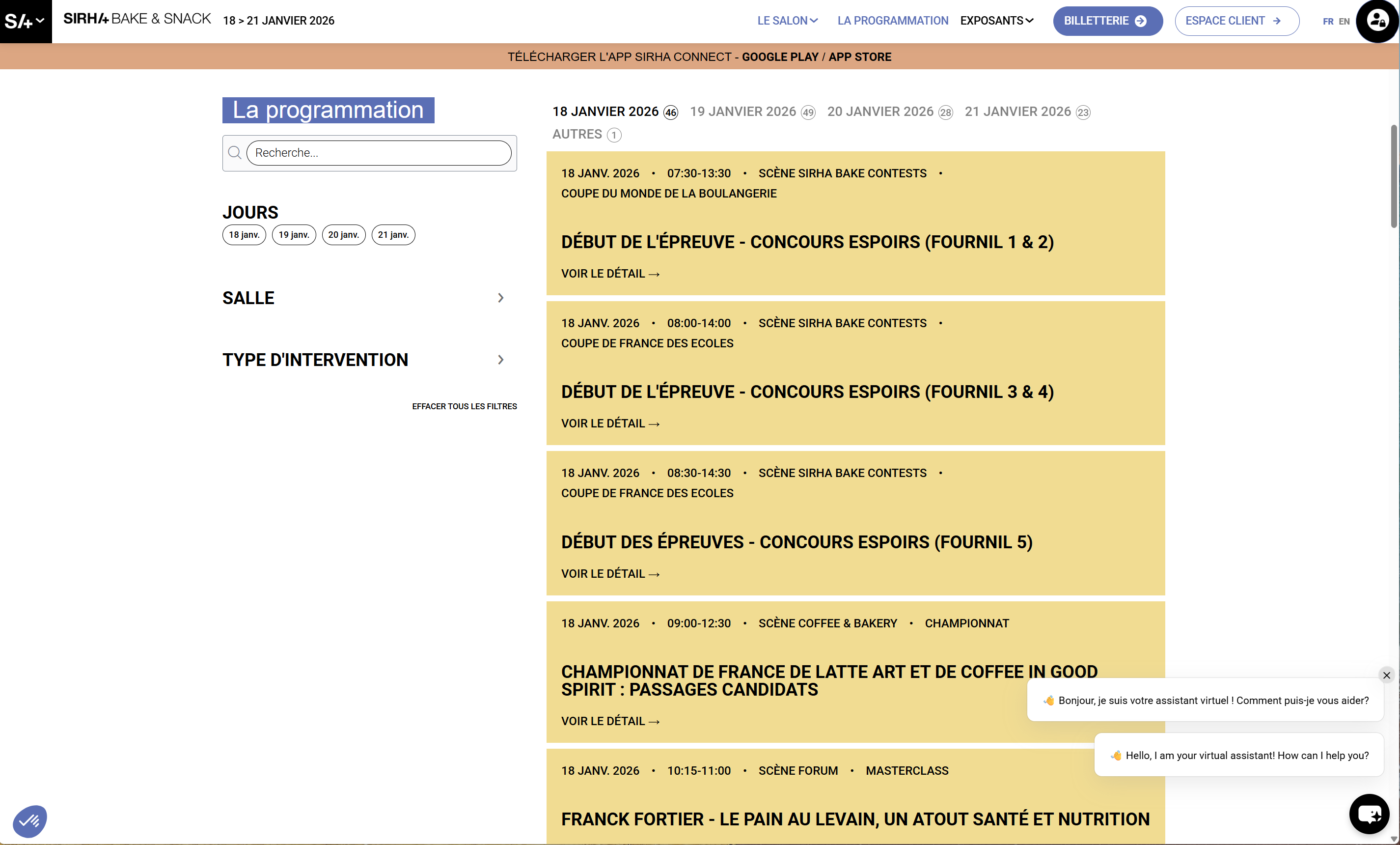Viewport: 1400px width, 845px height.
Task: Click the purple checkmark badge icon
Action: (x=29, y=820)
